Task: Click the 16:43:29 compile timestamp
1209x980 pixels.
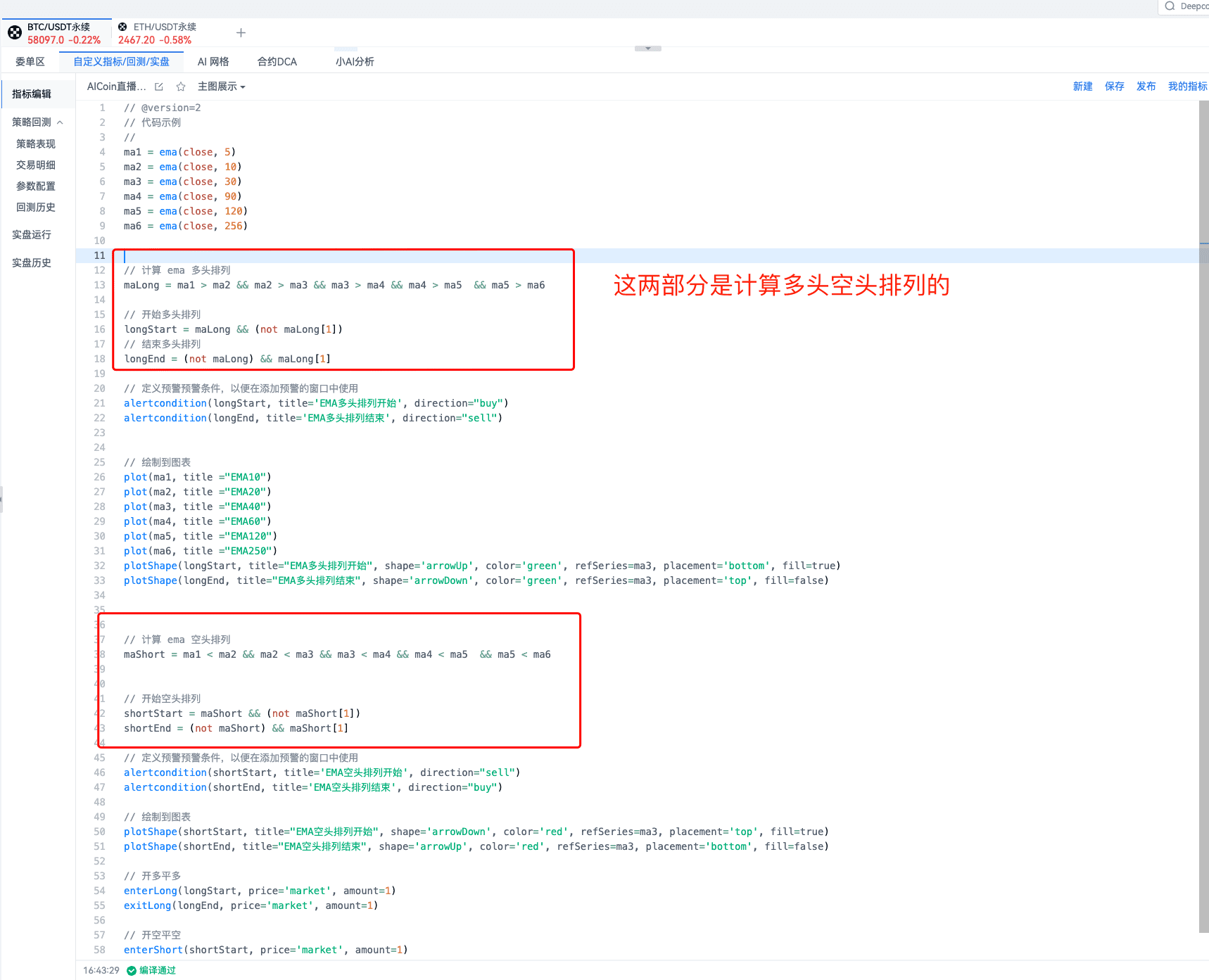Action: click(x=101, y=971)
